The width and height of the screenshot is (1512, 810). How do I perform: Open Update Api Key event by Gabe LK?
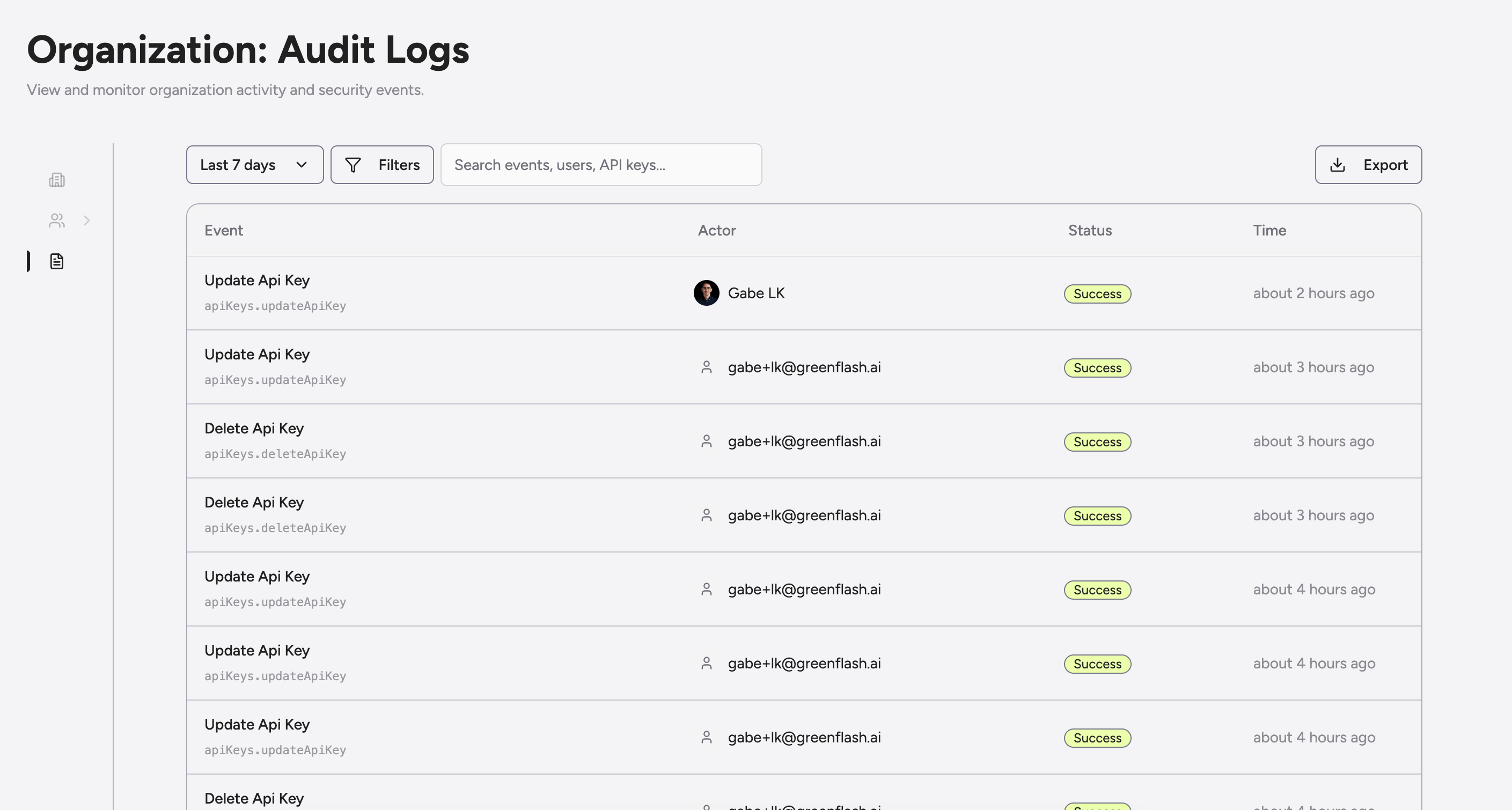point(257,280)
